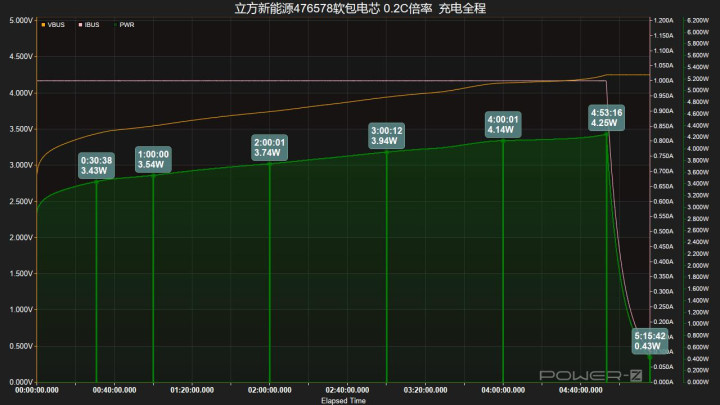Screen dimensions: 720x405
Task: Select the 5:15:42 0.43W marker label
Action: [x=650, y=341]
